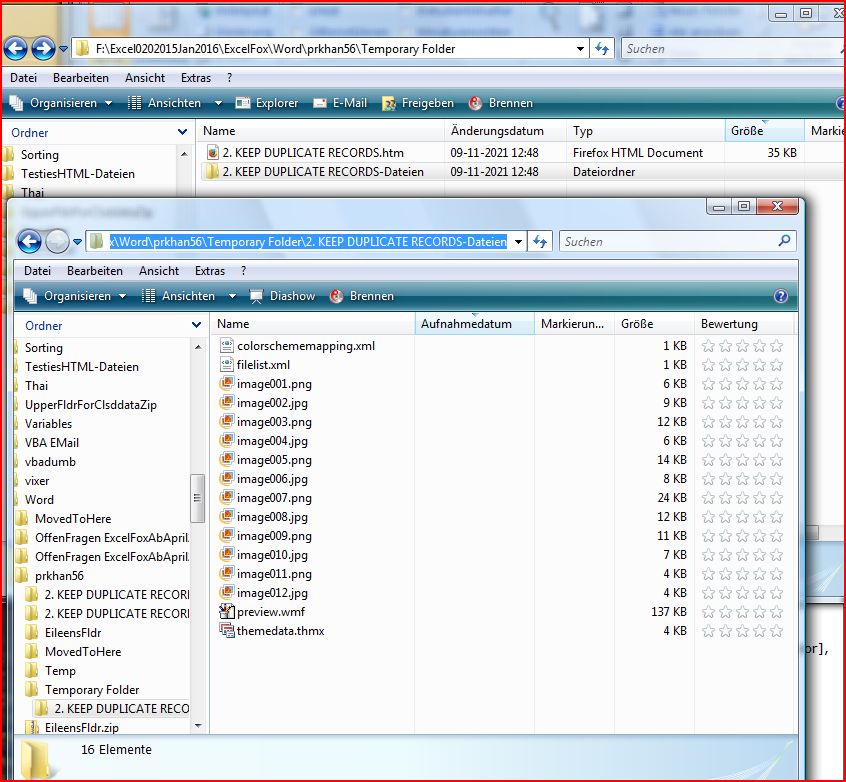This screenshot has height=782, width=846.
Task: Click the Explorer button in the rear toolbar
Action: click(267, 103)
